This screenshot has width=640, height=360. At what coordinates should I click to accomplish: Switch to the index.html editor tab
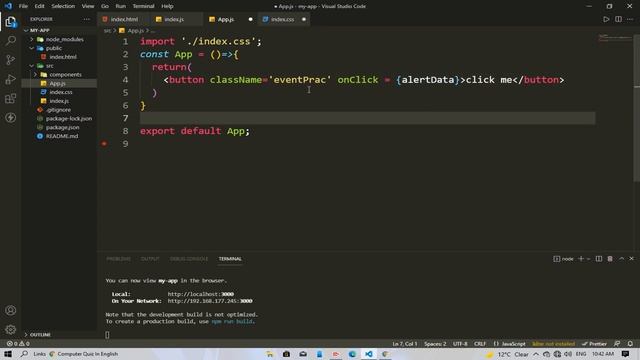[124, 19]
